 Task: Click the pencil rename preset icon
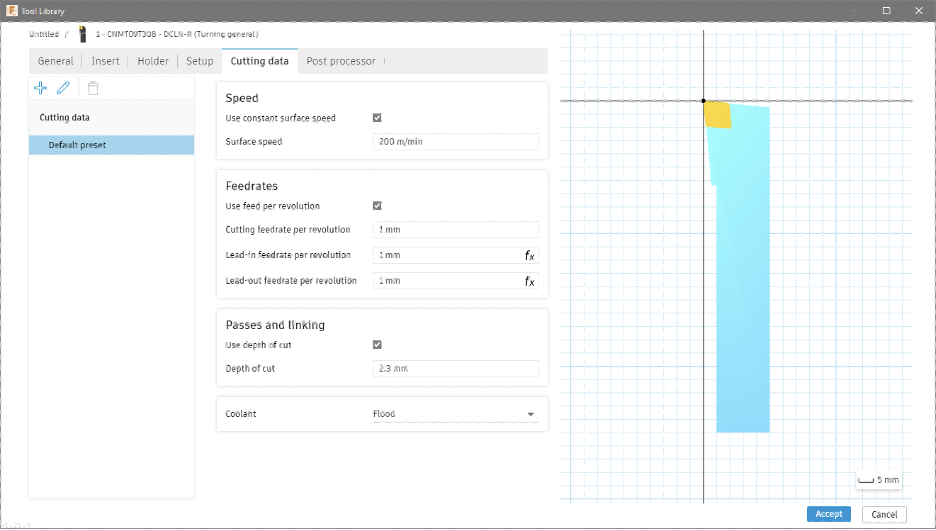coord(63,88)
